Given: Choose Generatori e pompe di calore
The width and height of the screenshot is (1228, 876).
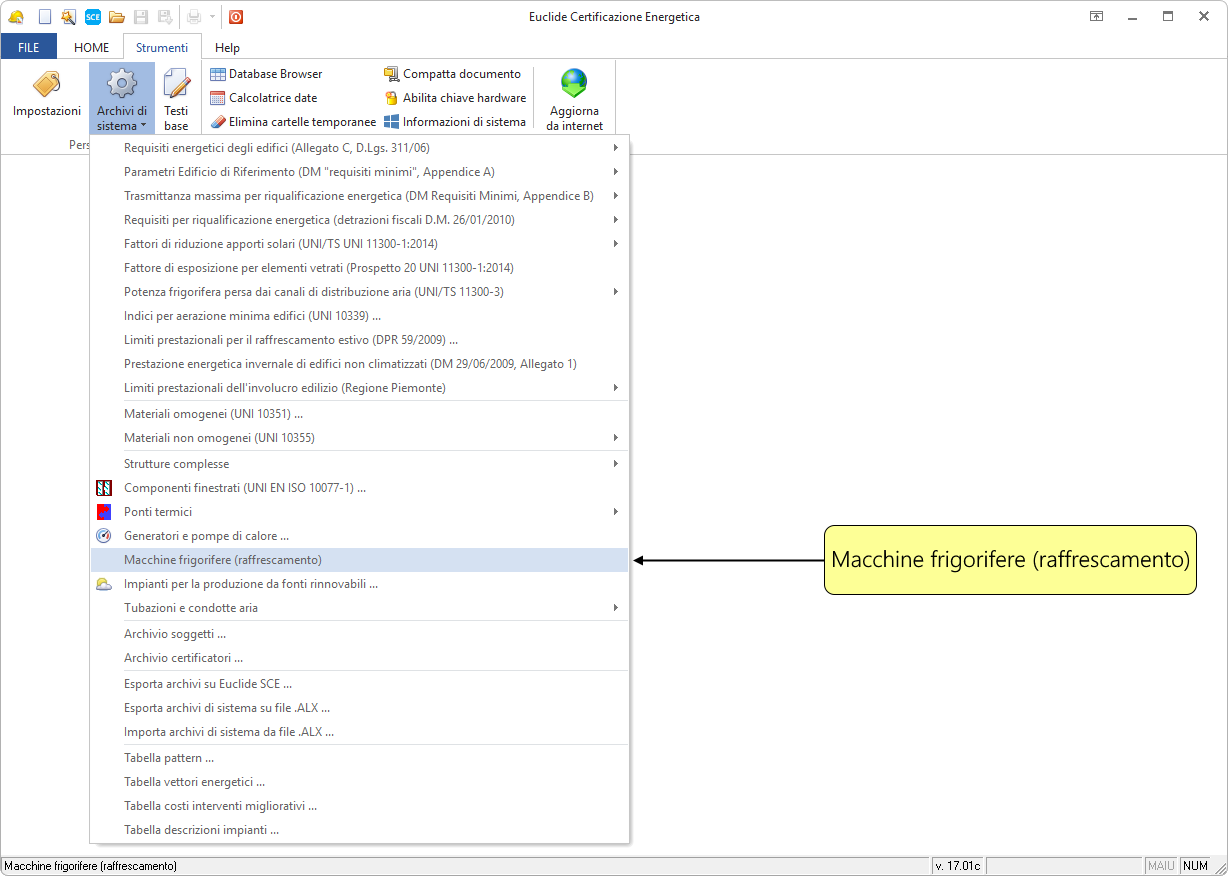Looking at the screenshot, I should coord(206,536).
